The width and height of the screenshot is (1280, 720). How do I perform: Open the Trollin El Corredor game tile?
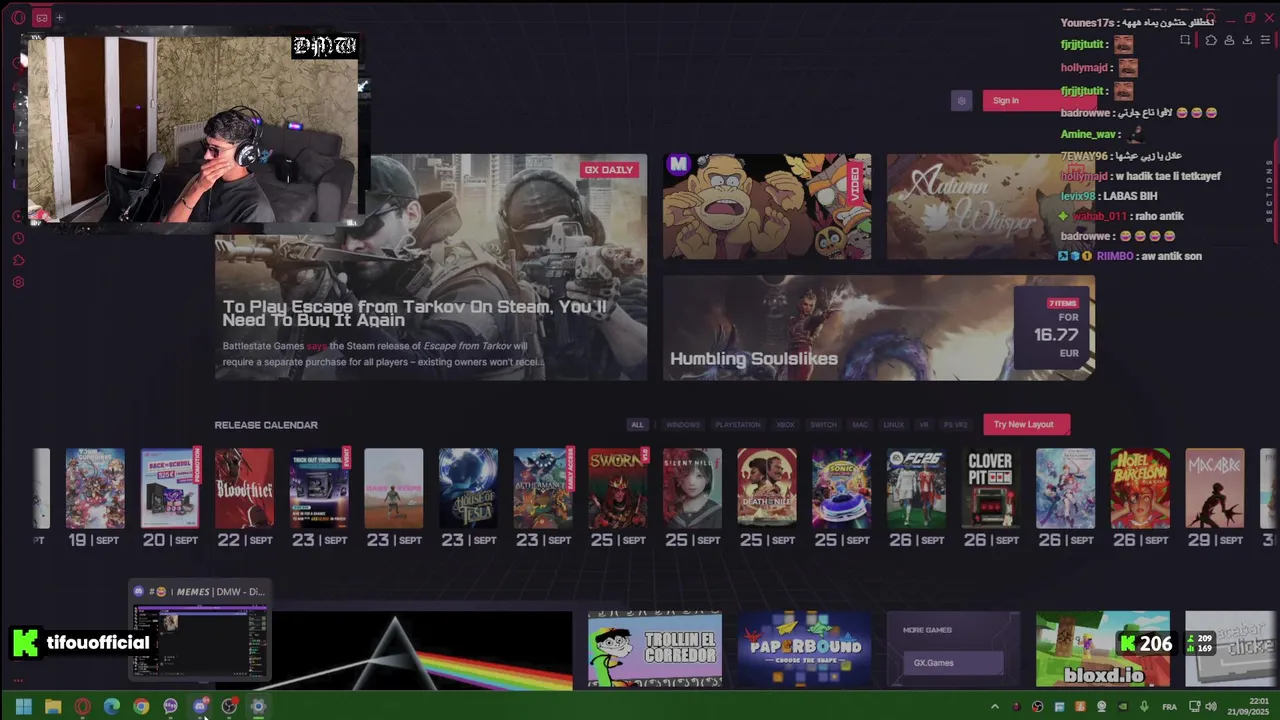click(655, 650)
